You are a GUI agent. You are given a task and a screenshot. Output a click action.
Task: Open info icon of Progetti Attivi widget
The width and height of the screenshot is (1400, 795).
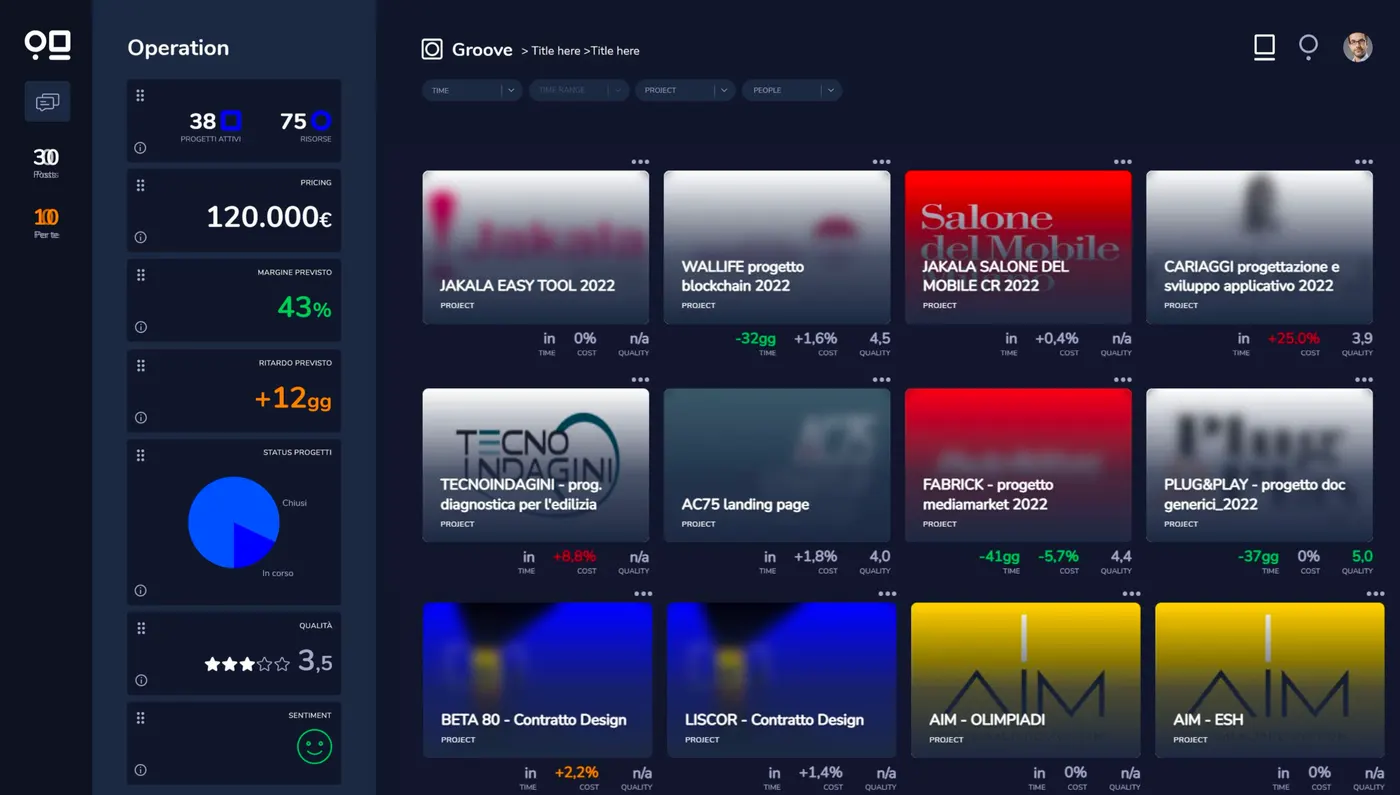click(140, 148)
